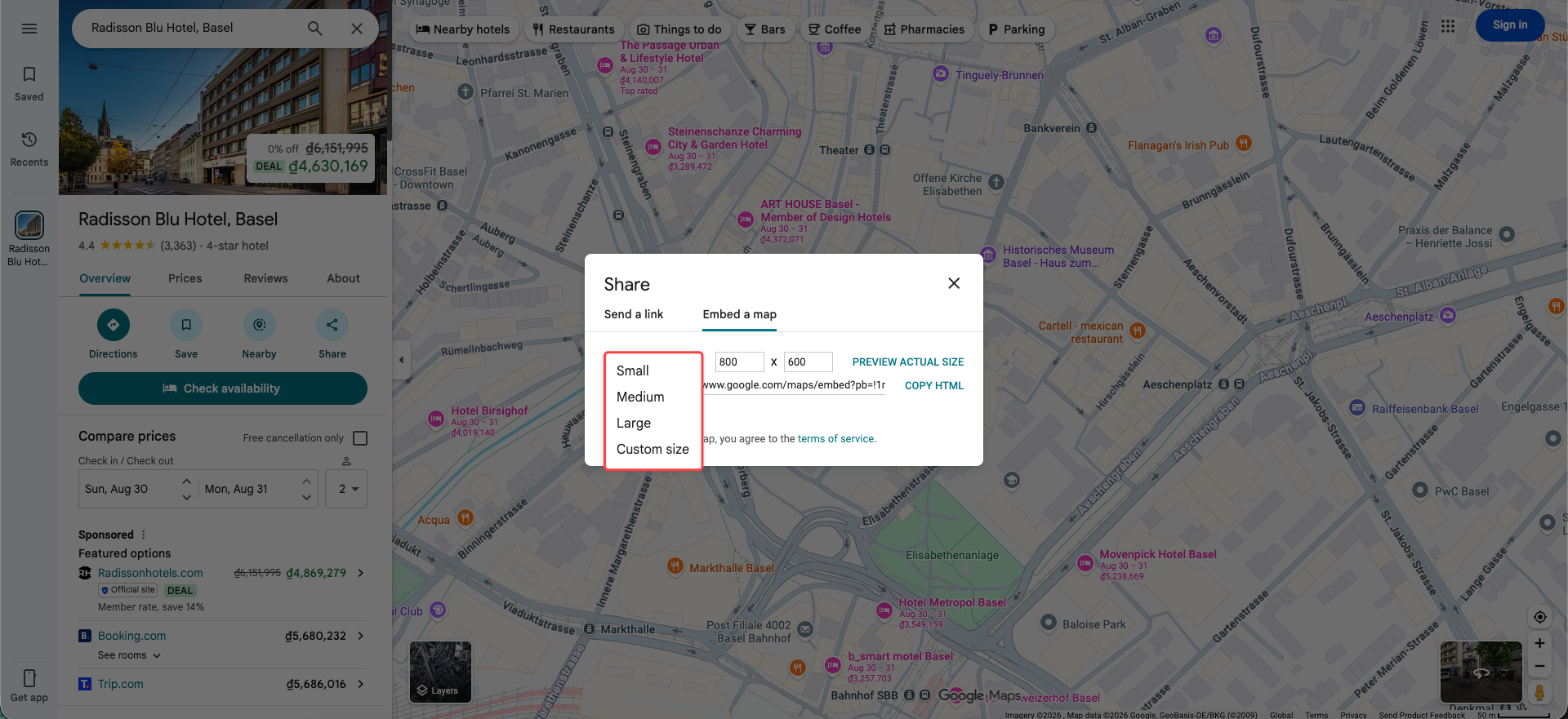This screenshot has width=1568, height=719.
Task: Select Large embed size option
Action: (x=653, y=423)
